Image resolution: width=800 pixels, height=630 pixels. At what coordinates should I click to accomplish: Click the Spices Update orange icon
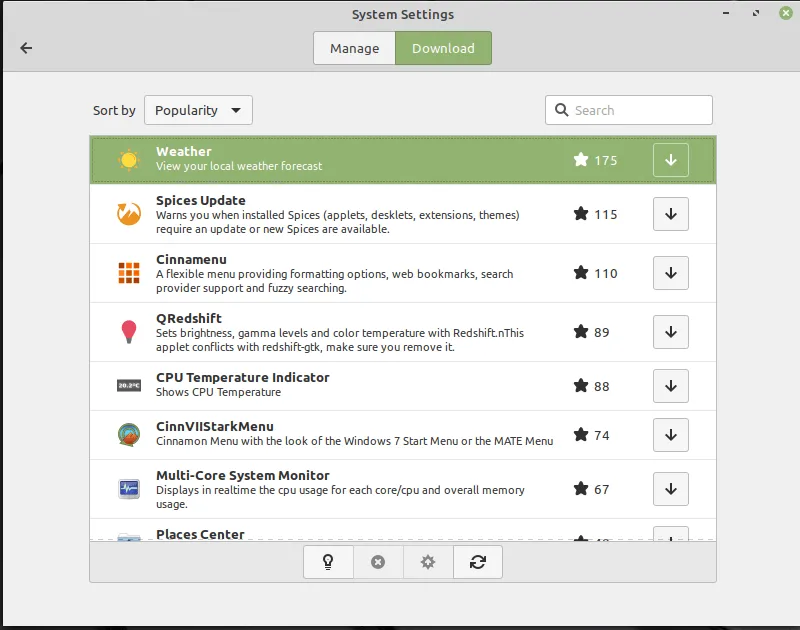tap(128, 214)
